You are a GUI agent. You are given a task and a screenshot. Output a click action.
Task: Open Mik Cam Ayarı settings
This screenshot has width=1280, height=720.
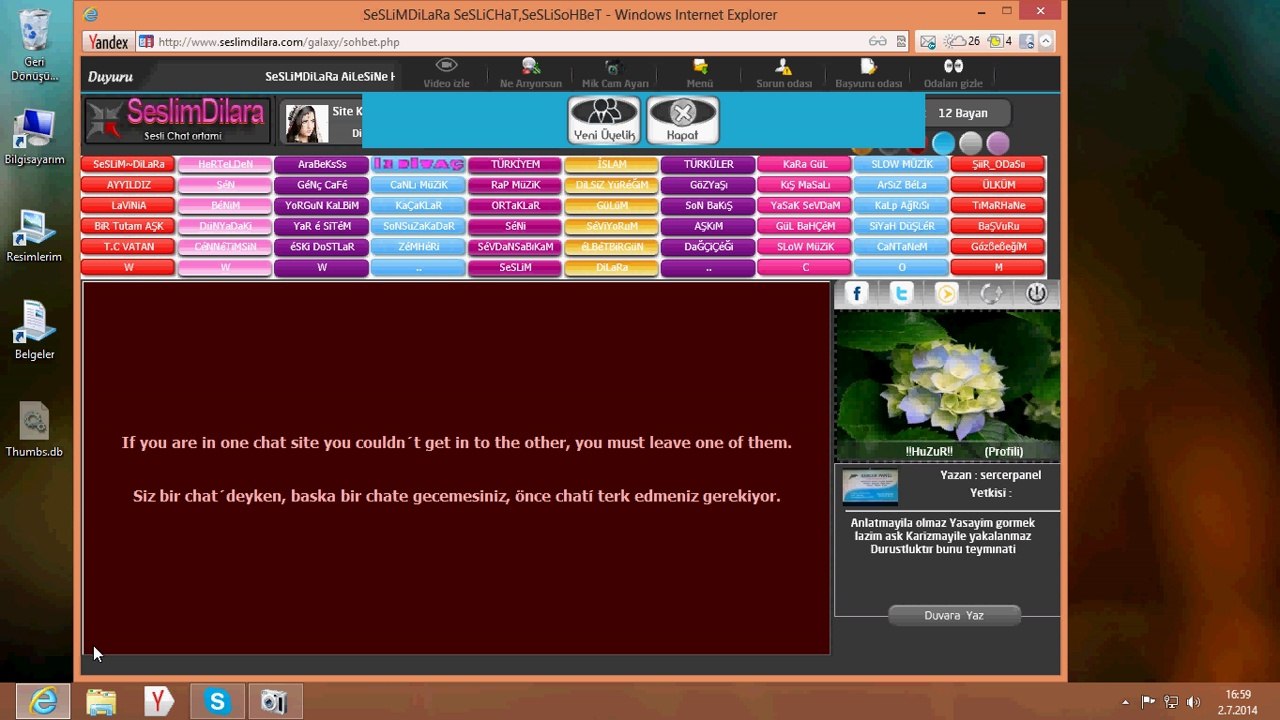[x=615, y=74]
